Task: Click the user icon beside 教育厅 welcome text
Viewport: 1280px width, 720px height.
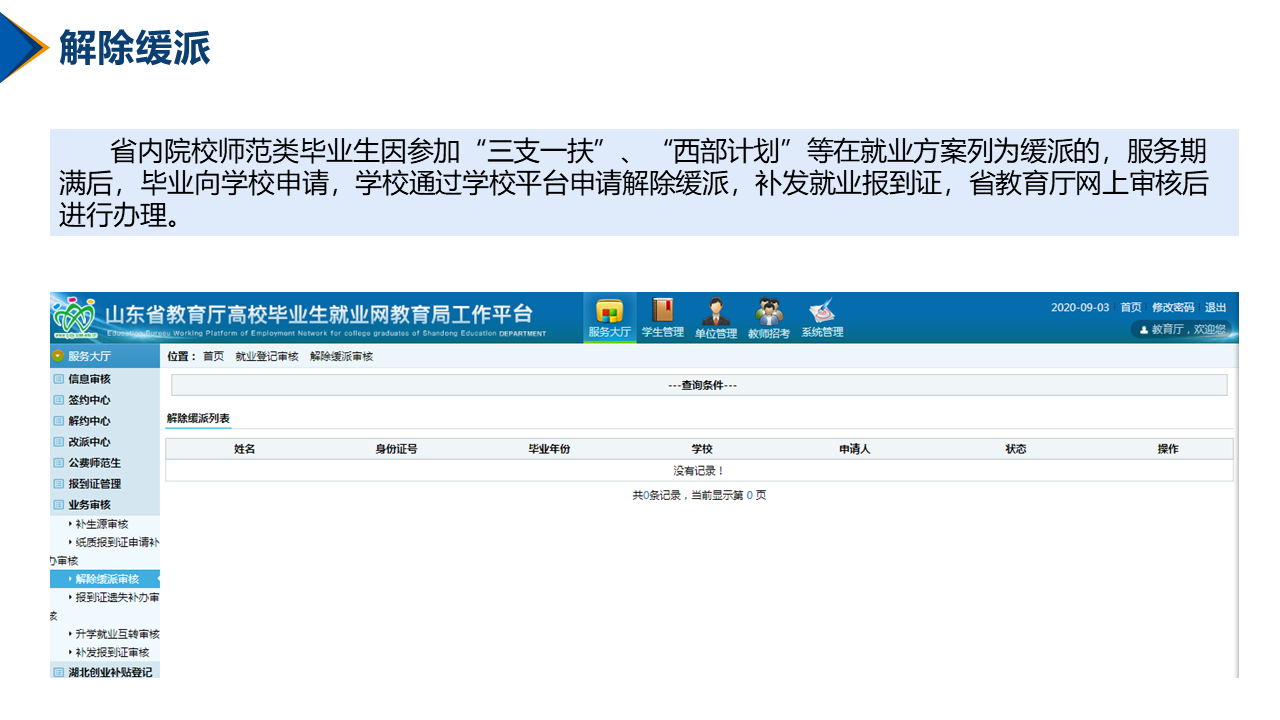Action: [x=1144, y=329]
